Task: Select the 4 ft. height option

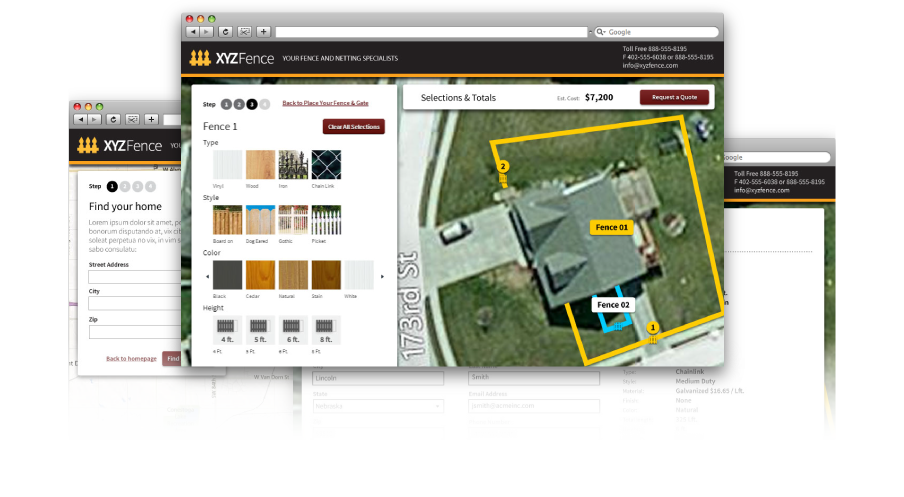Action: [227, 330]
